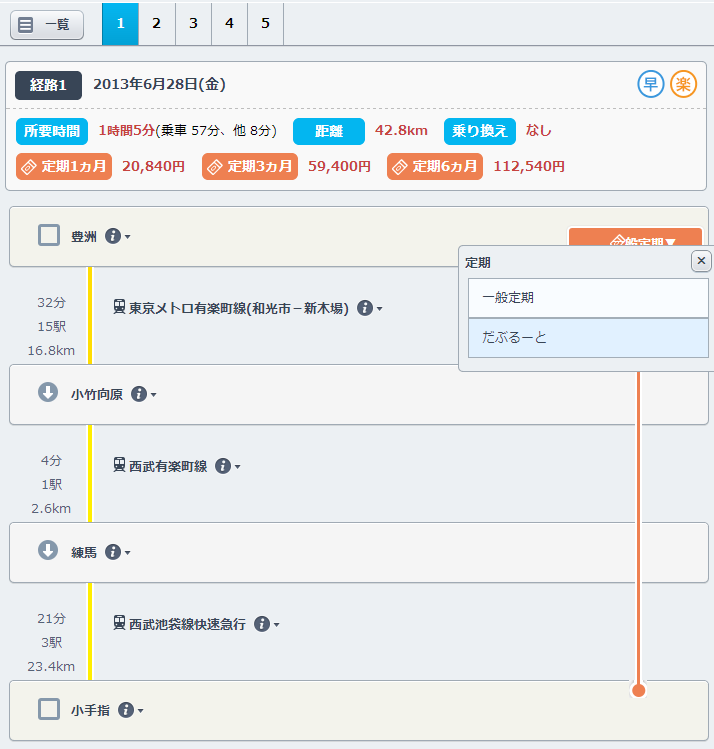Open info icon for 西武有楽町線 line
This screenshot has width=714, height=749.
click(223, 466)
